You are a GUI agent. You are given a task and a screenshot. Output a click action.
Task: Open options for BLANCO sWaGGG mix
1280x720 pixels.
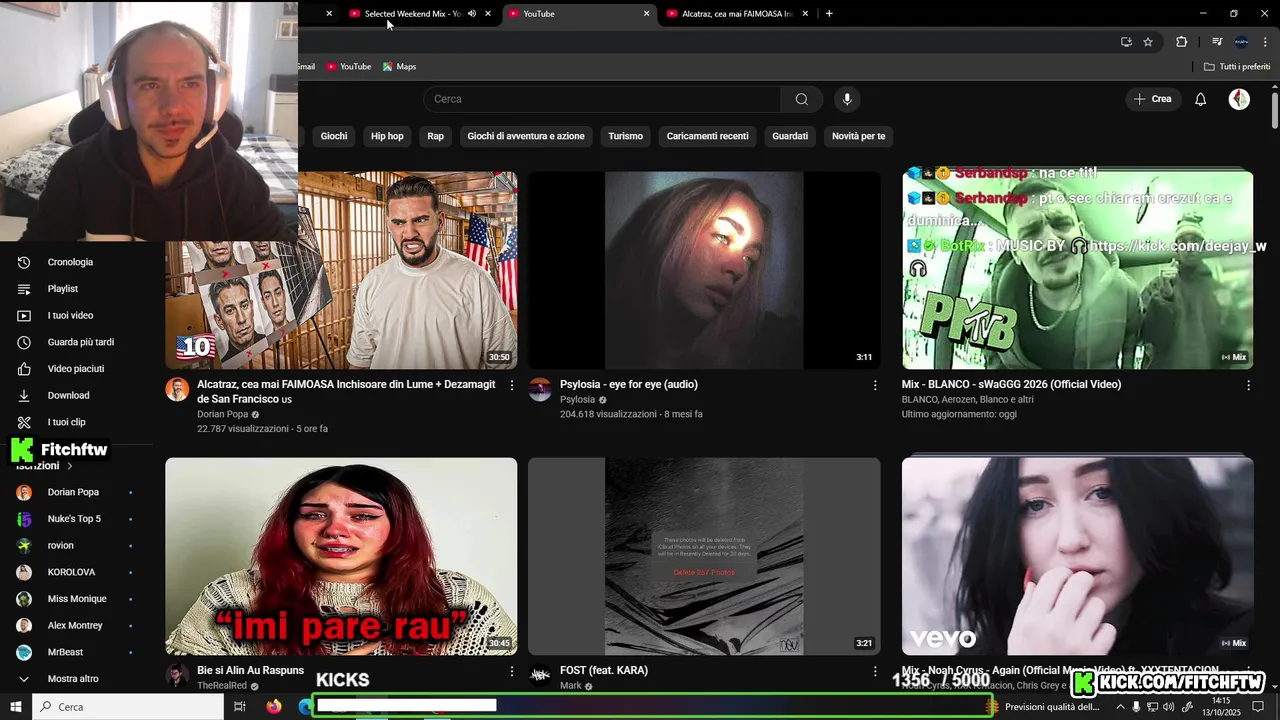1248,385
